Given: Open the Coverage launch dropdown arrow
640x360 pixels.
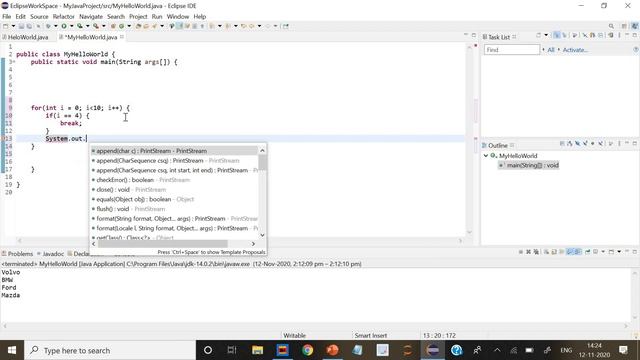Looking at the screenshot, I should pyautogui.click(x=87, y=26).
